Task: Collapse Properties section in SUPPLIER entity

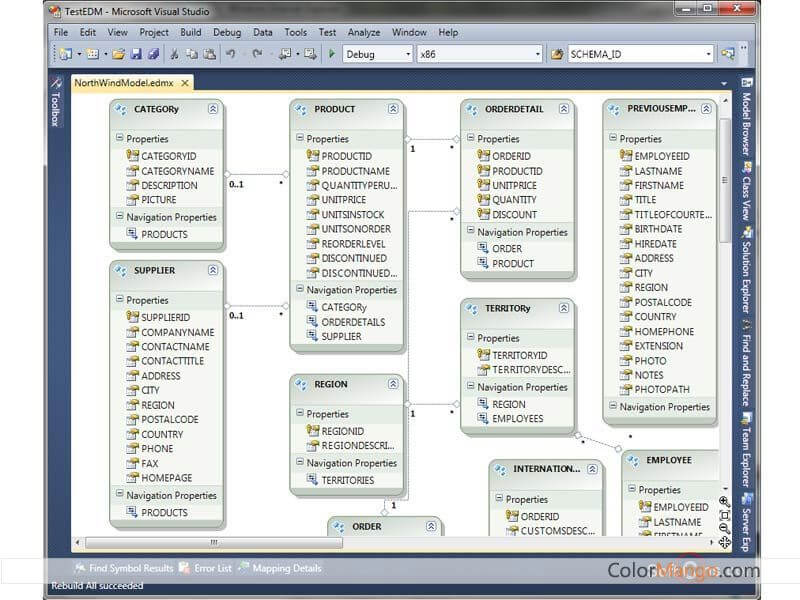Action: [x=119, y=299]
